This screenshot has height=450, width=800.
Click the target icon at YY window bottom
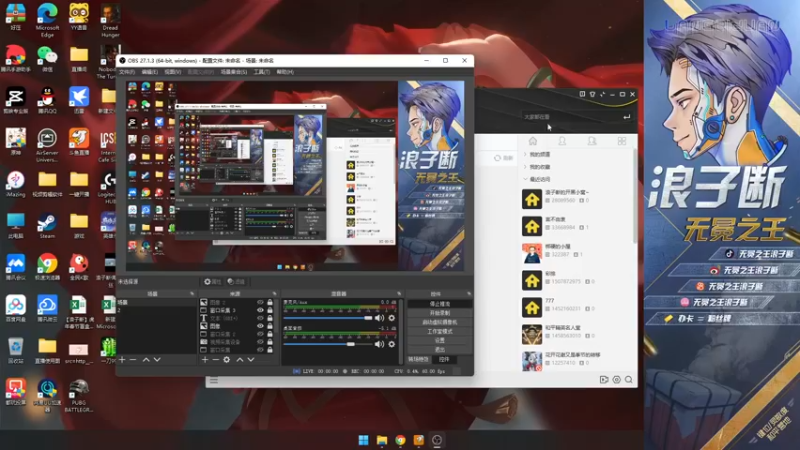coord(616,380)
